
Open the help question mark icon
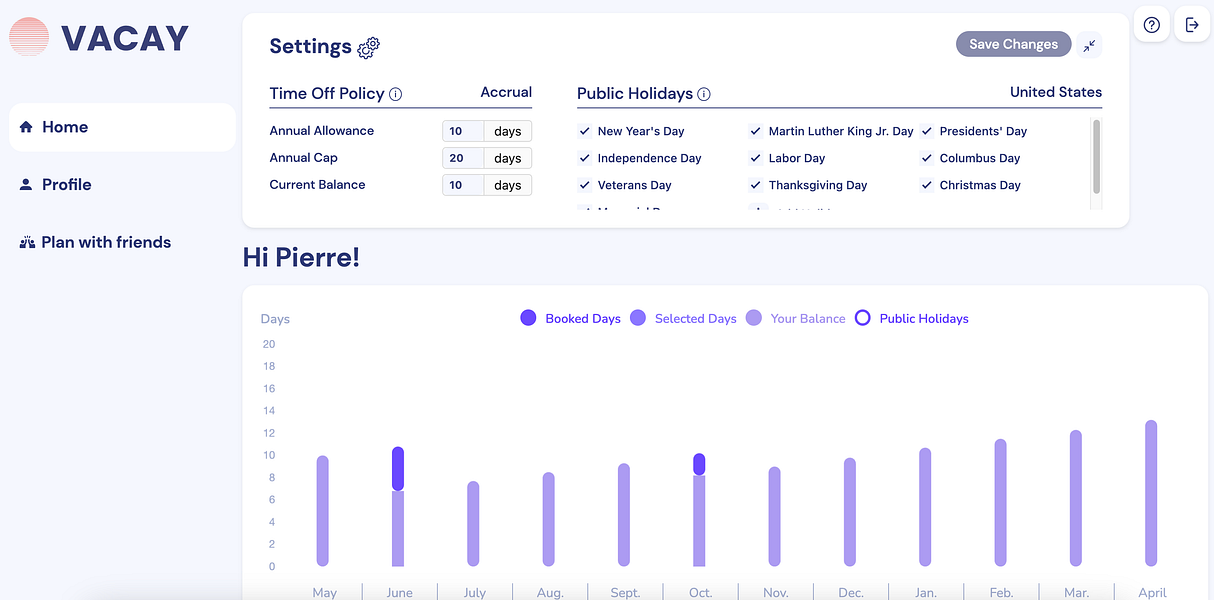[1152, 25]
